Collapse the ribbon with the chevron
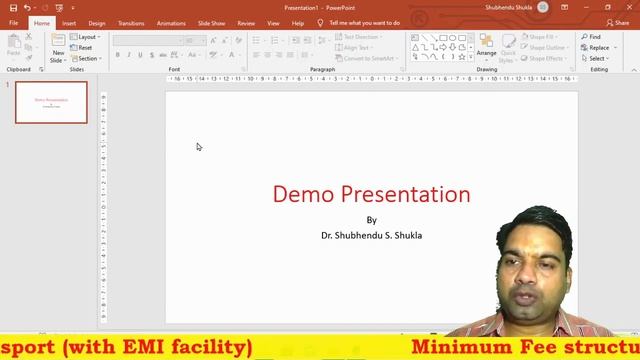Screen dimensions: 640x360 (x=634, y=70)
